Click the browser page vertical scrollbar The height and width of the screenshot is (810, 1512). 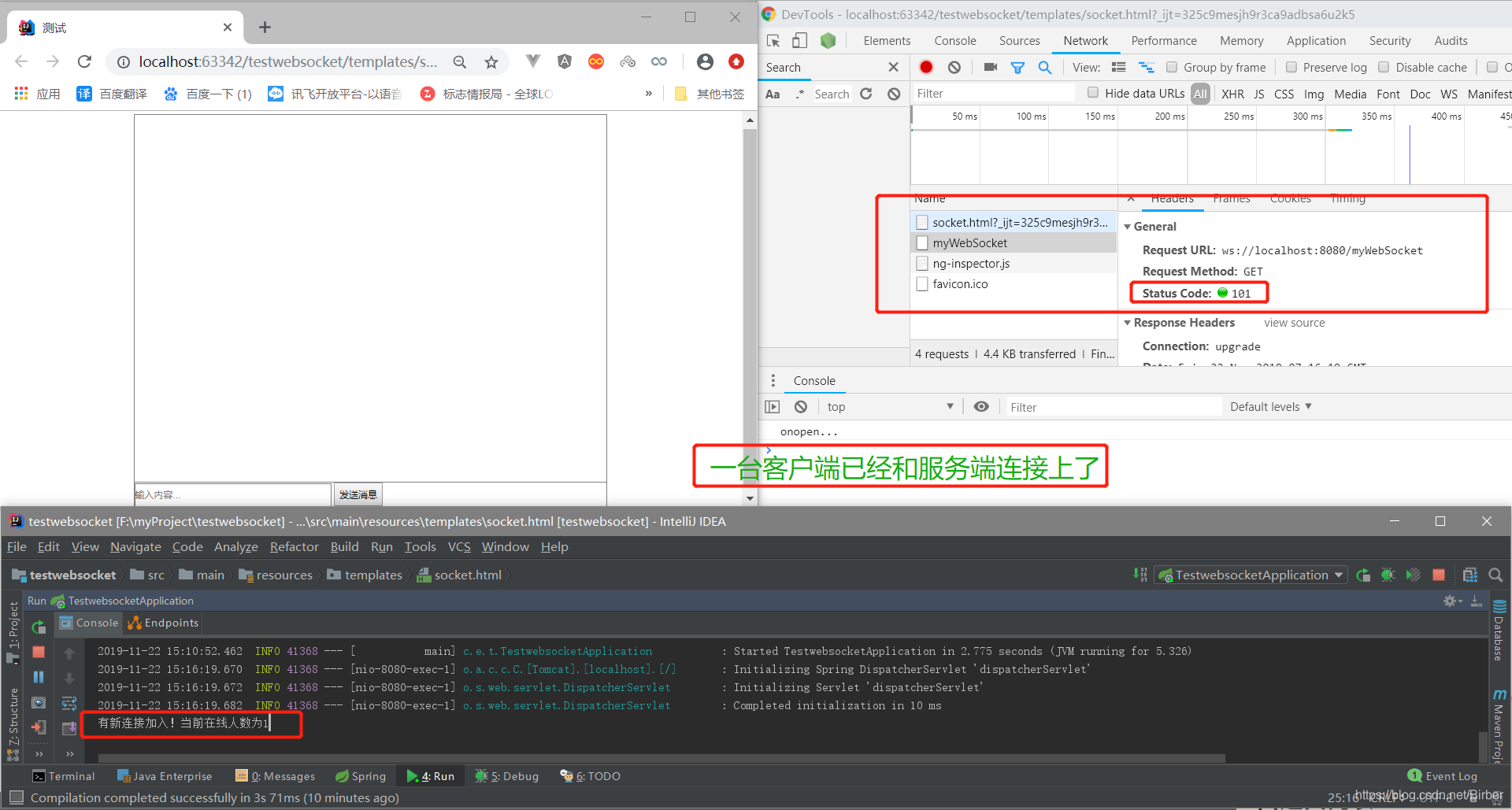pyautogui.click(x=750, y=309)
